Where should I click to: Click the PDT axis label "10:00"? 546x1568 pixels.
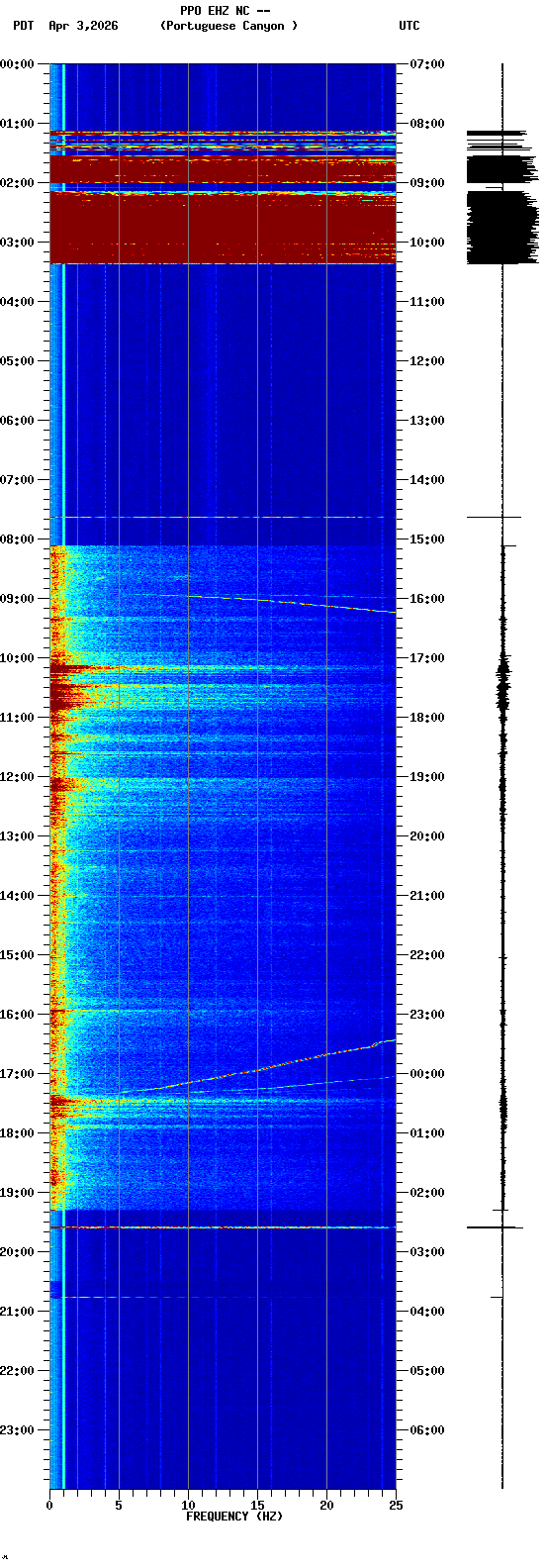18,658
